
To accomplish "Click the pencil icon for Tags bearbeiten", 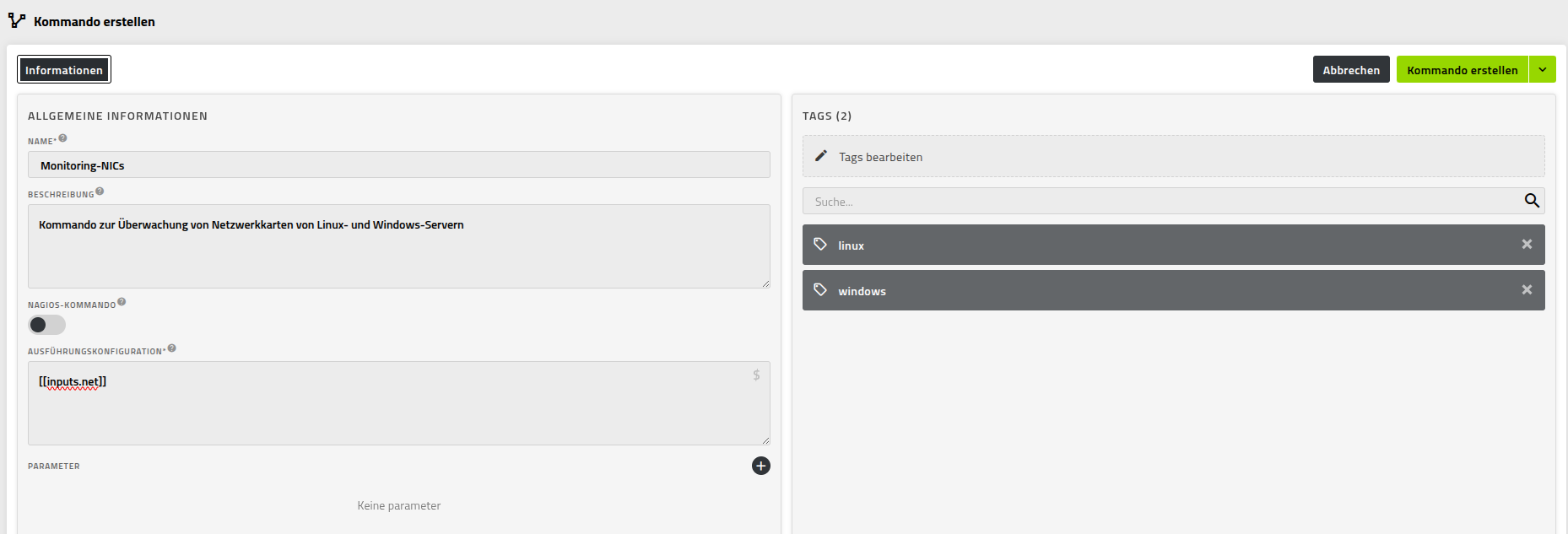I will pos(821,156).
